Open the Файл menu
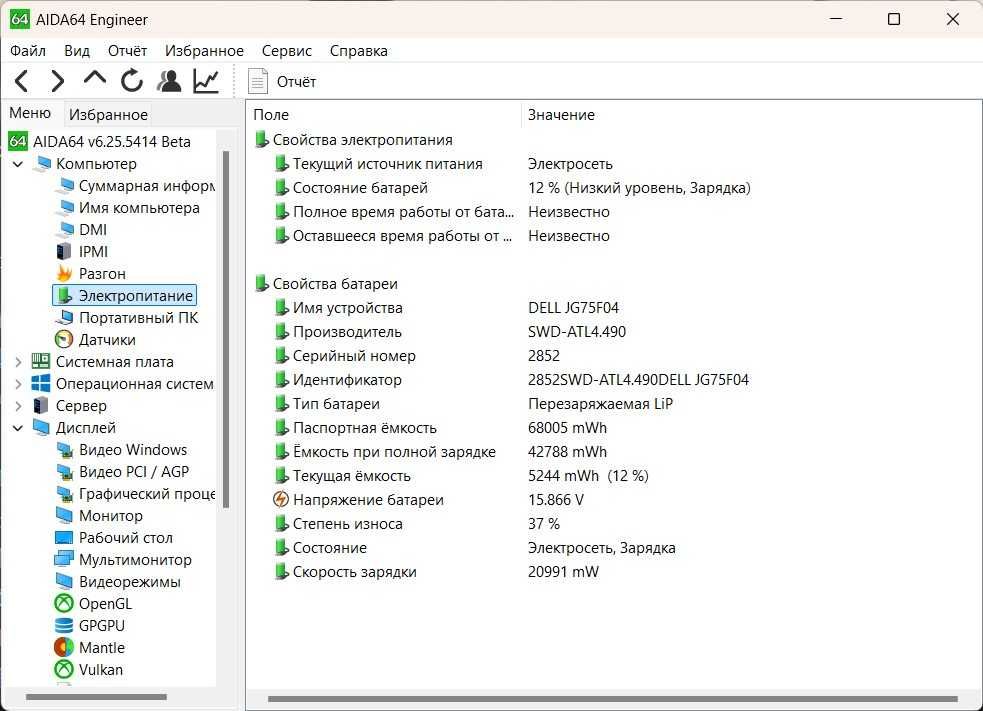This screenshot has width=983, height=711. pyautogui.click(x=28, y=51)
